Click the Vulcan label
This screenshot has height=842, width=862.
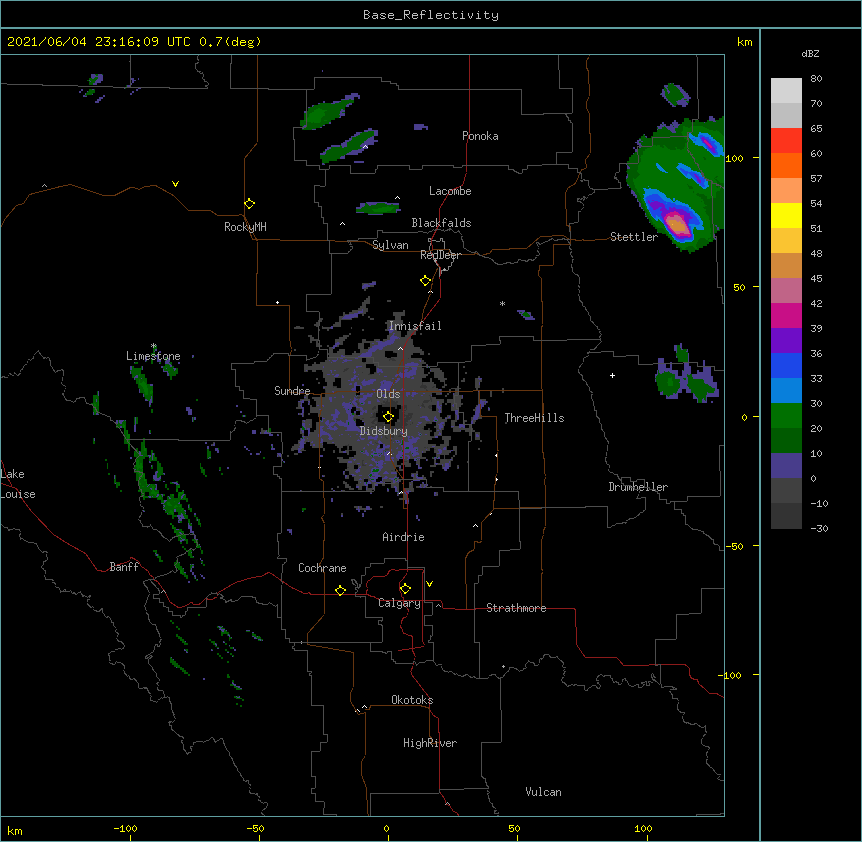coord(543,792)
